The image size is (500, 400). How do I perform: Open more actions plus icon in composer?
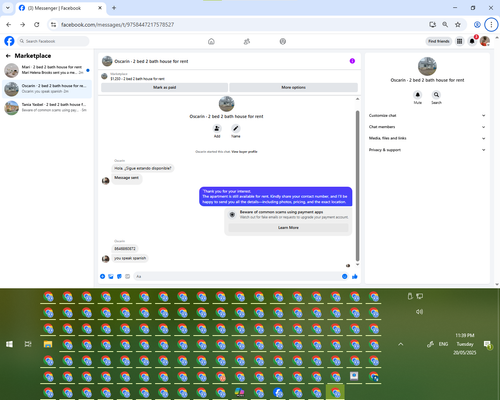tap(103, 276)
